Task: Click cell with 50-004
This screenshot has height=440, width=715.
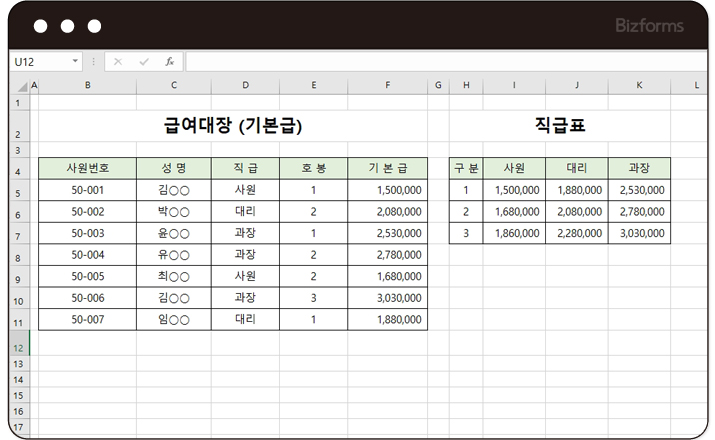Action: tap(88, 254)
